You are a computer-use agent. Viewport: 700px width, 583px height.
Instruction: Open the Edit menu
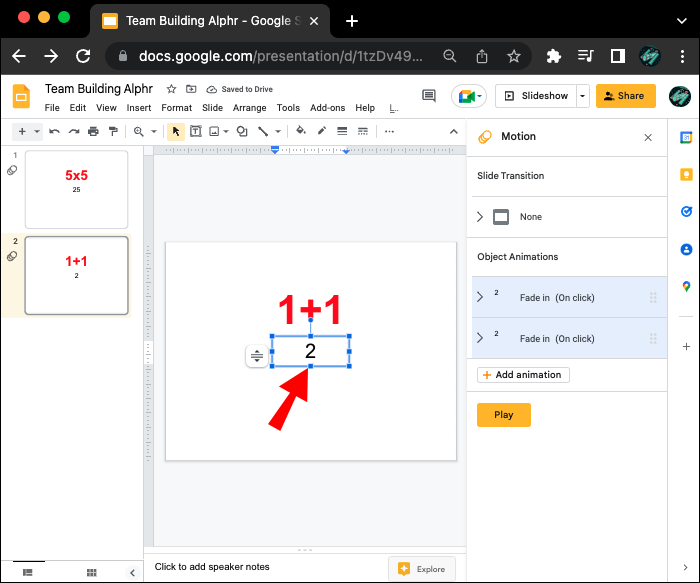78,108
